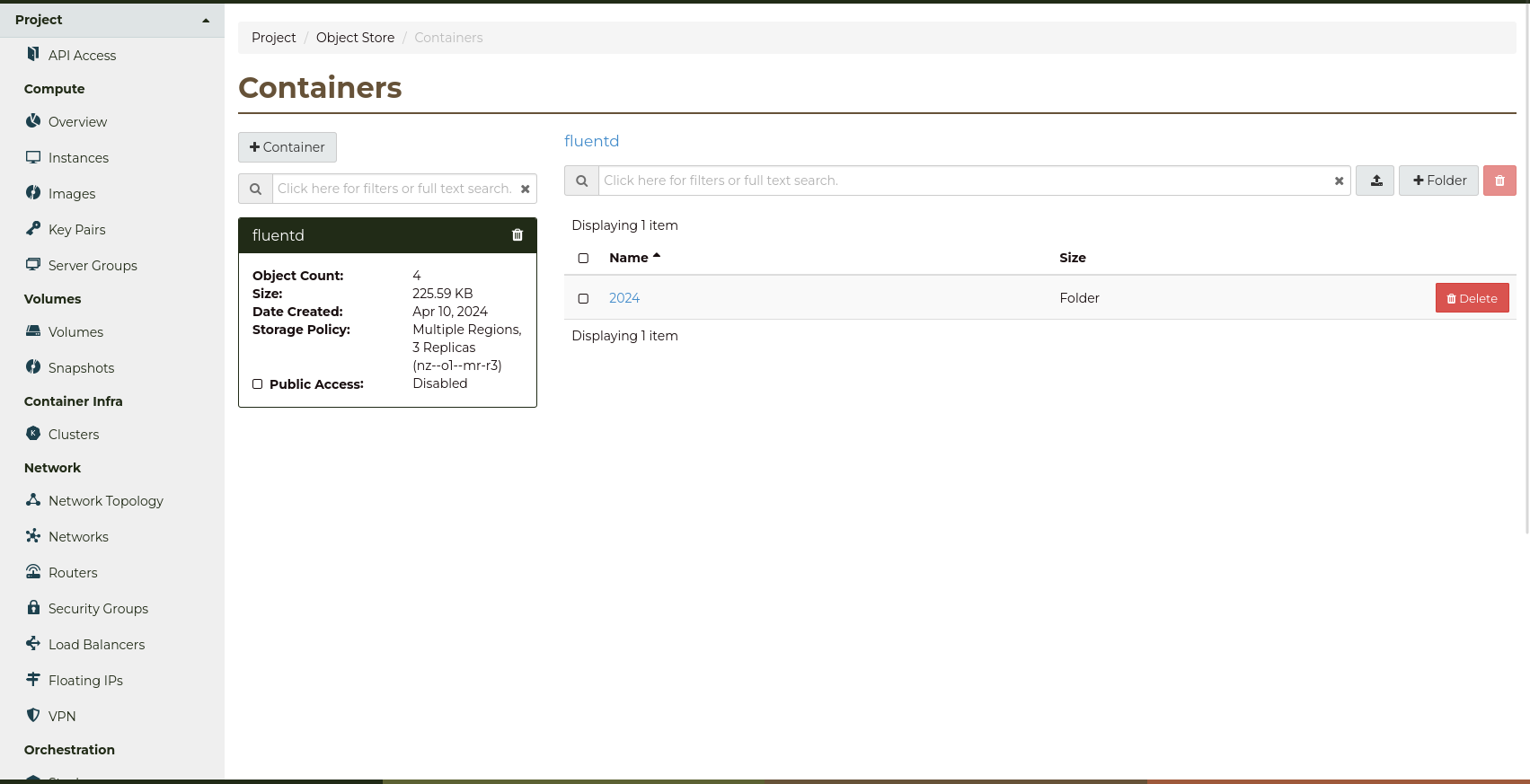Clear the object filter with the x icon

tap(1339, 181)
